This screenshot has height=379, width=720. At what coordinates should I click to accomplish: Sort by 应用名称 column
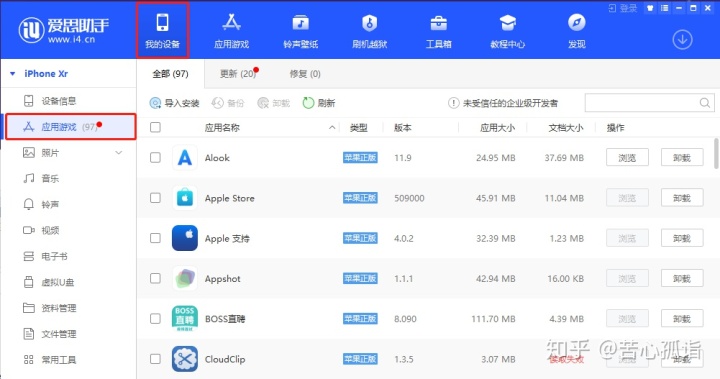point(222,128)
